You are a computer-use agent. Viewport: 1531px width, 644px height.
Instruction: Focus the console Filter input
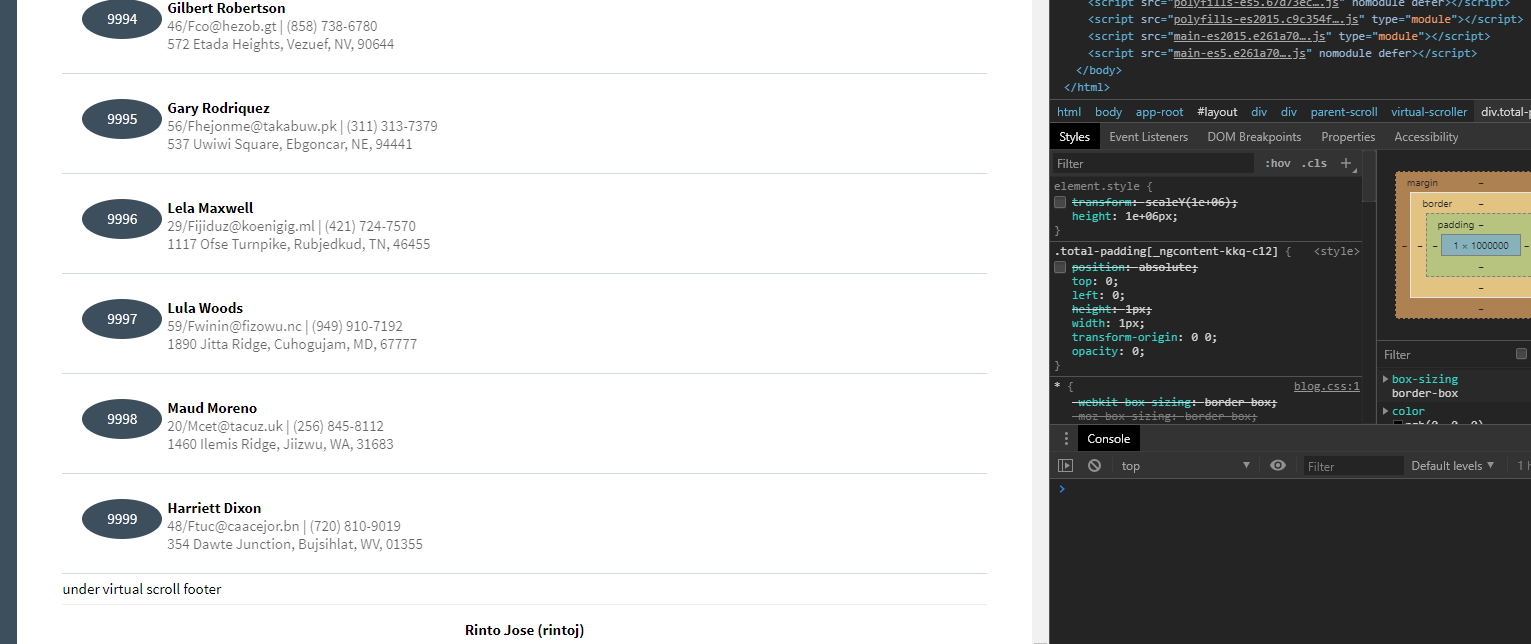click(x=1354, y=466)
